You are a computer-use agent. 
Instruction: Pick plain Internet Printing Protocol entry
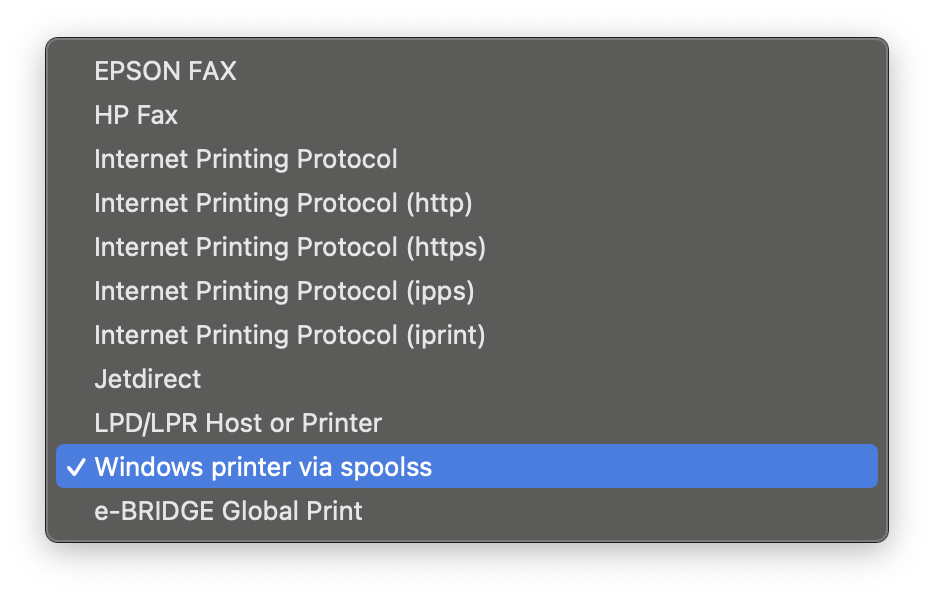pos(246,159)
